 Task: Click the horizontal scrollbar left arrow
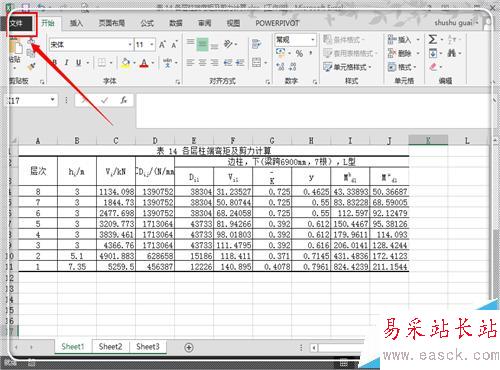pyautogui.click(x=314, y=348)
